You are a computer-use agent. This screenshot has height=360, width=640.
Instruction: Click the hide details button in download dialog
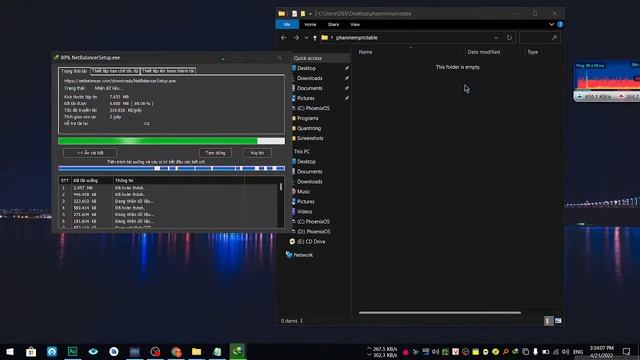coord(90,153)
